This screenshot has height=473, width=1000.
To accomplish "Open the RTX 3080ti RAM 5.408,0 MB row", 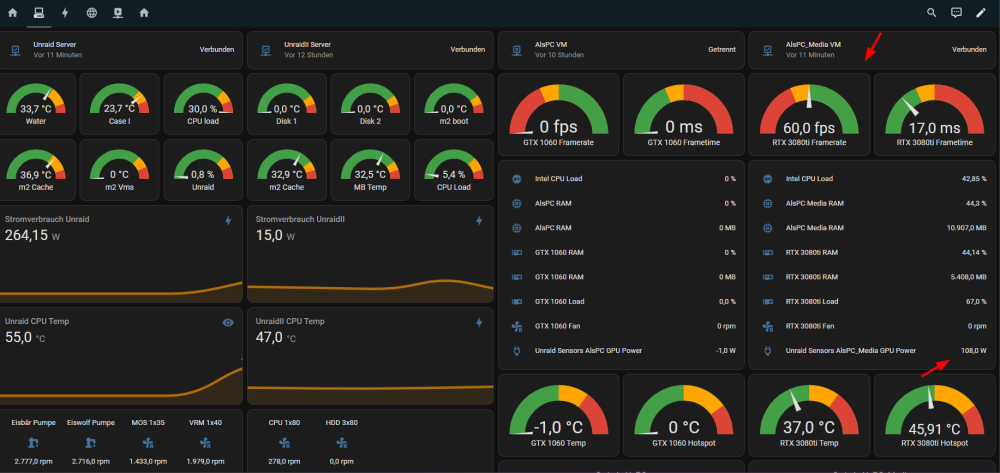I will (872, 277).
